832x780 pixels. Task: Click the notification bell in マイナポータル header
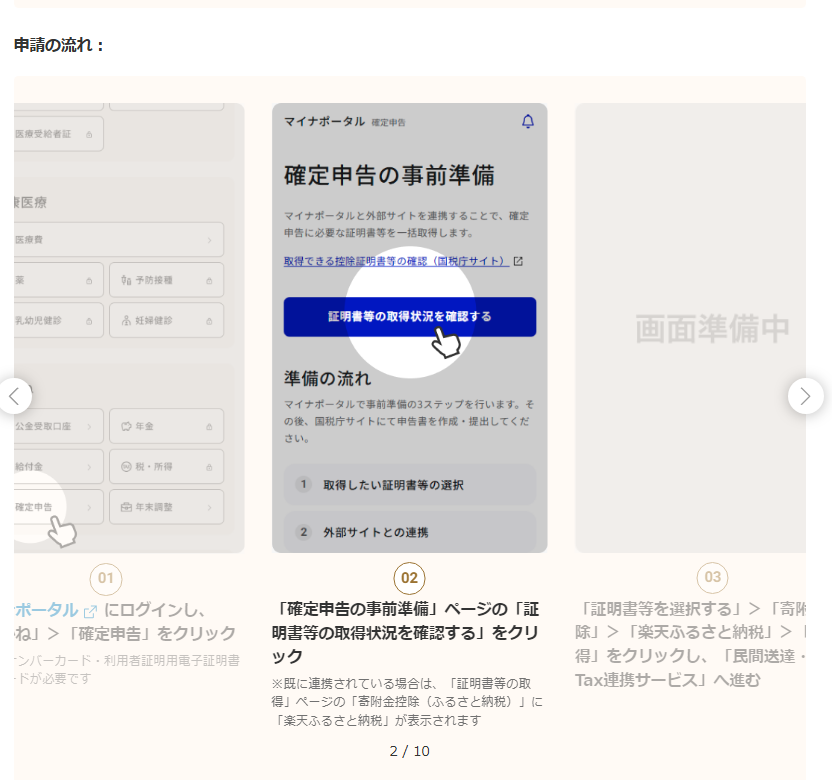(x=528, y=121)
